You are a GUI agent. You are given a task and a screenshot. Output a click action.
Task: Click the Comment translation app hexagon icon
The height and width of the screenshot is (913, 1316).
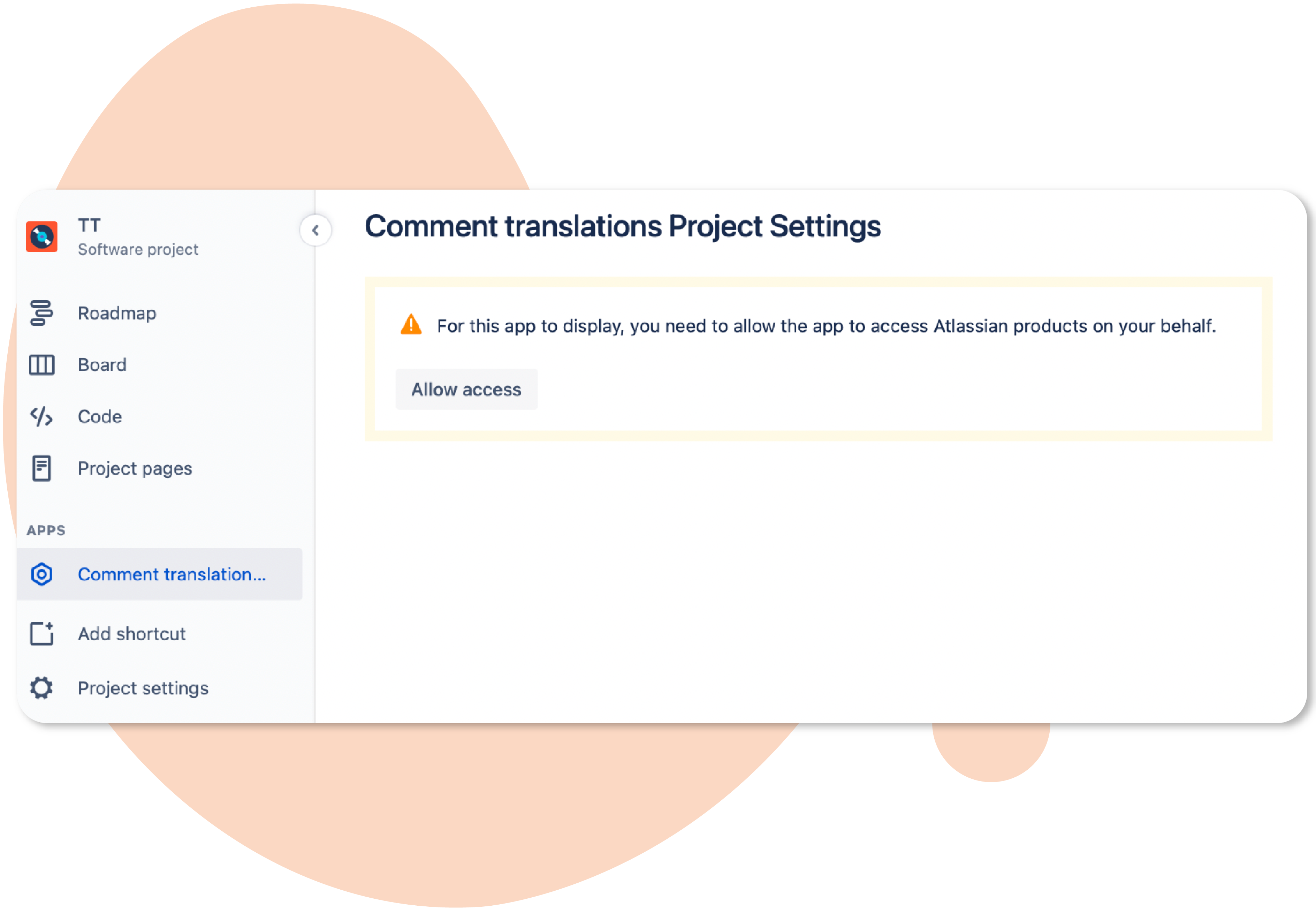(x=42, y=574)
